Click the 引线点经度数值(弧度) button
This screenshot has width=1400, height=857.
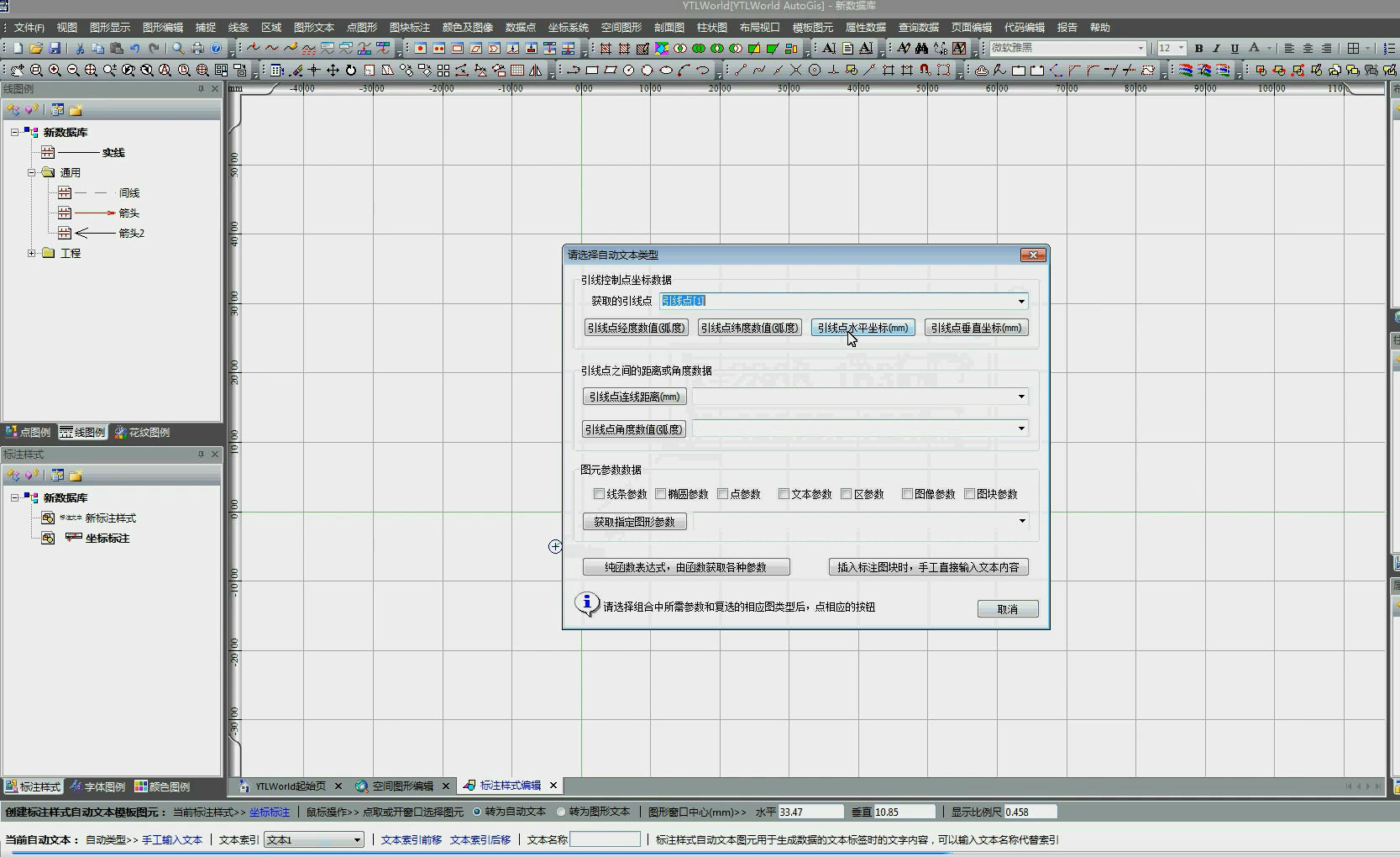636,328
